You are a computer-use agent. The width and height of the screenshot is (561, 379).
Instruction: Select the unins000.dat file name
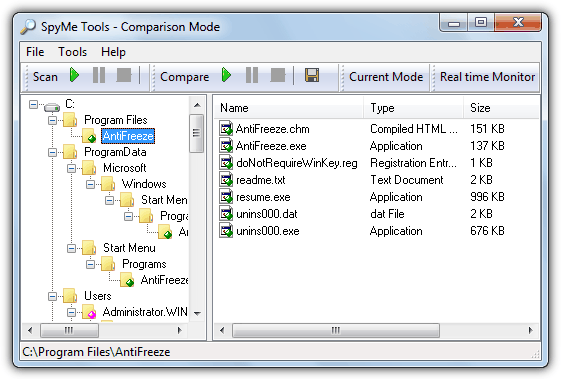tap(267, 214)
